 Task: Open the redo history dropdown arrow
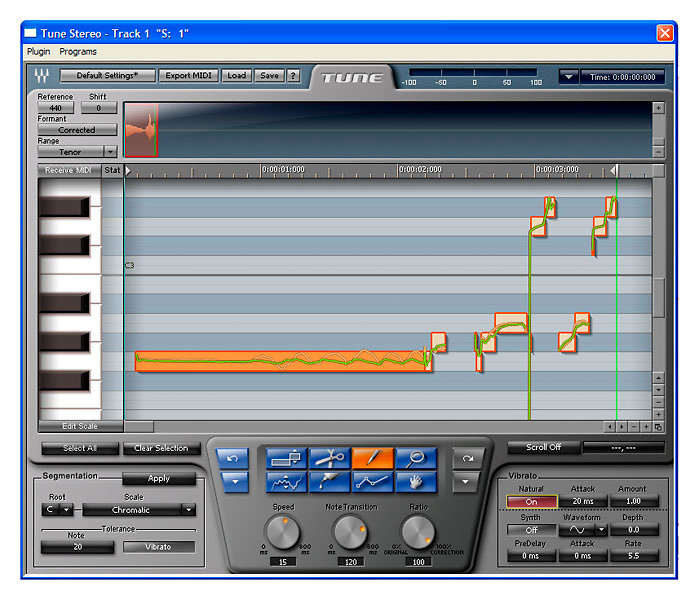click(x=465, y=482)
